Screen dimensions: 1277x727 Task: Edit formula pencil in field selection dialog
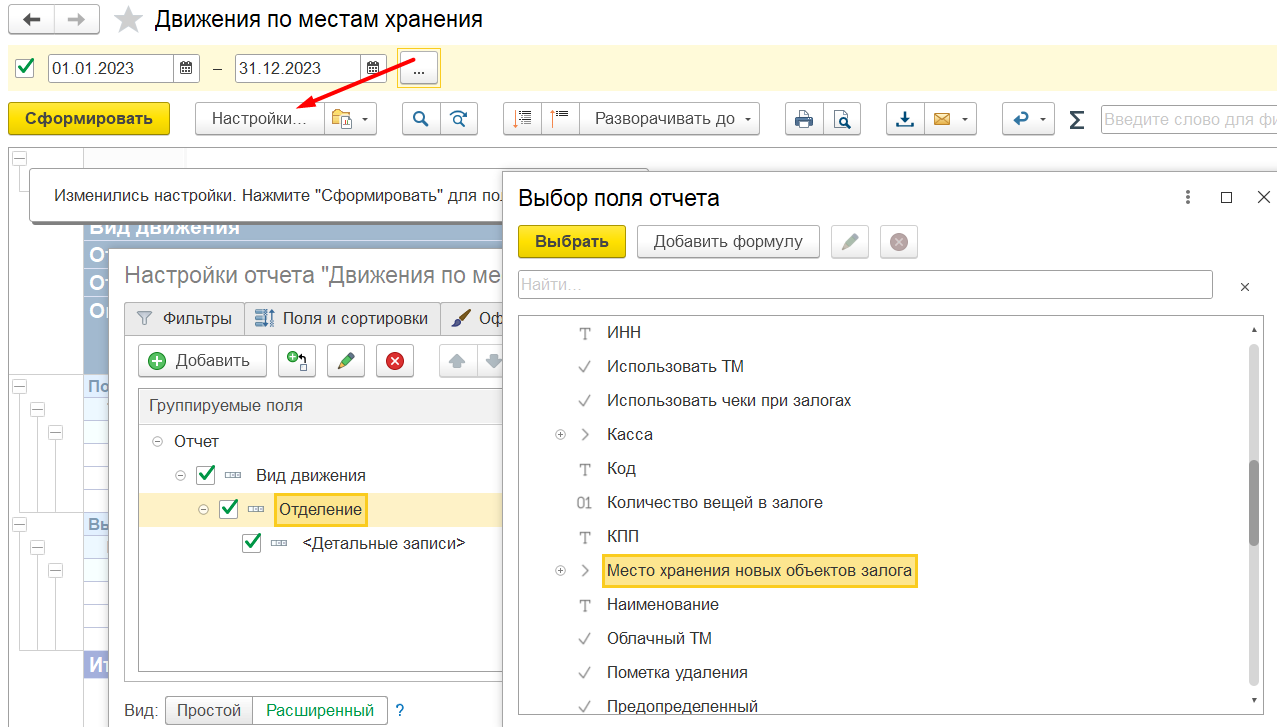coord(850,241)
